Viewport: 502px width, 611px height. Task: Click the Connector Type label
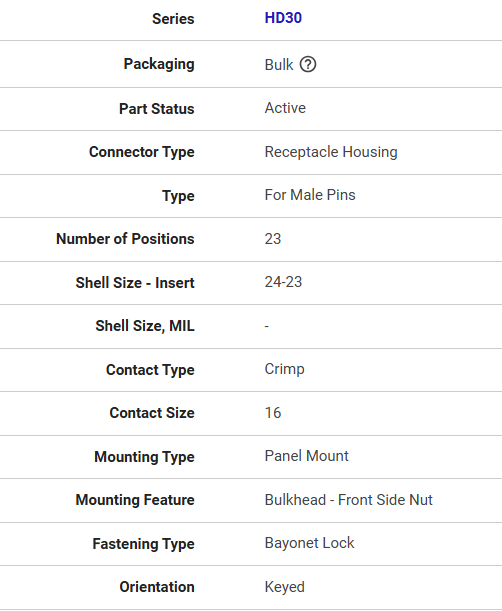click(x=141, y=152)
